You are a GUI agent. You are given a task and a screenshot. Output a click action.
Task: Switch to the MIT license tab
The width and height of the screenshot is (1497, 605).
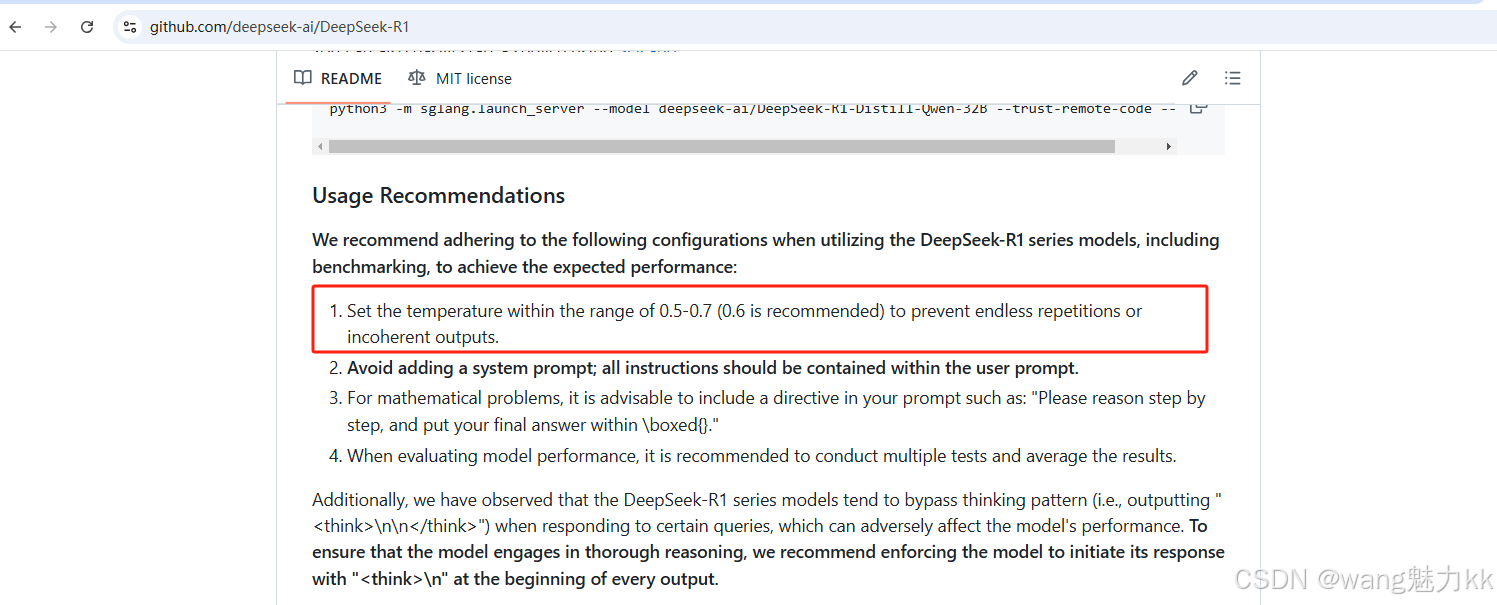pos(460,78)
